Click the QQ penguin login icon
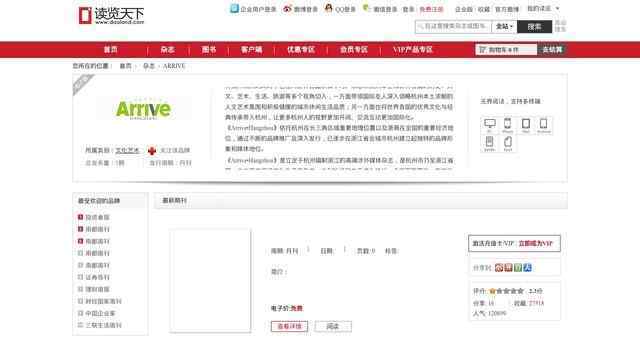Viewport: 640px width, 360px height. click(329, 8)
